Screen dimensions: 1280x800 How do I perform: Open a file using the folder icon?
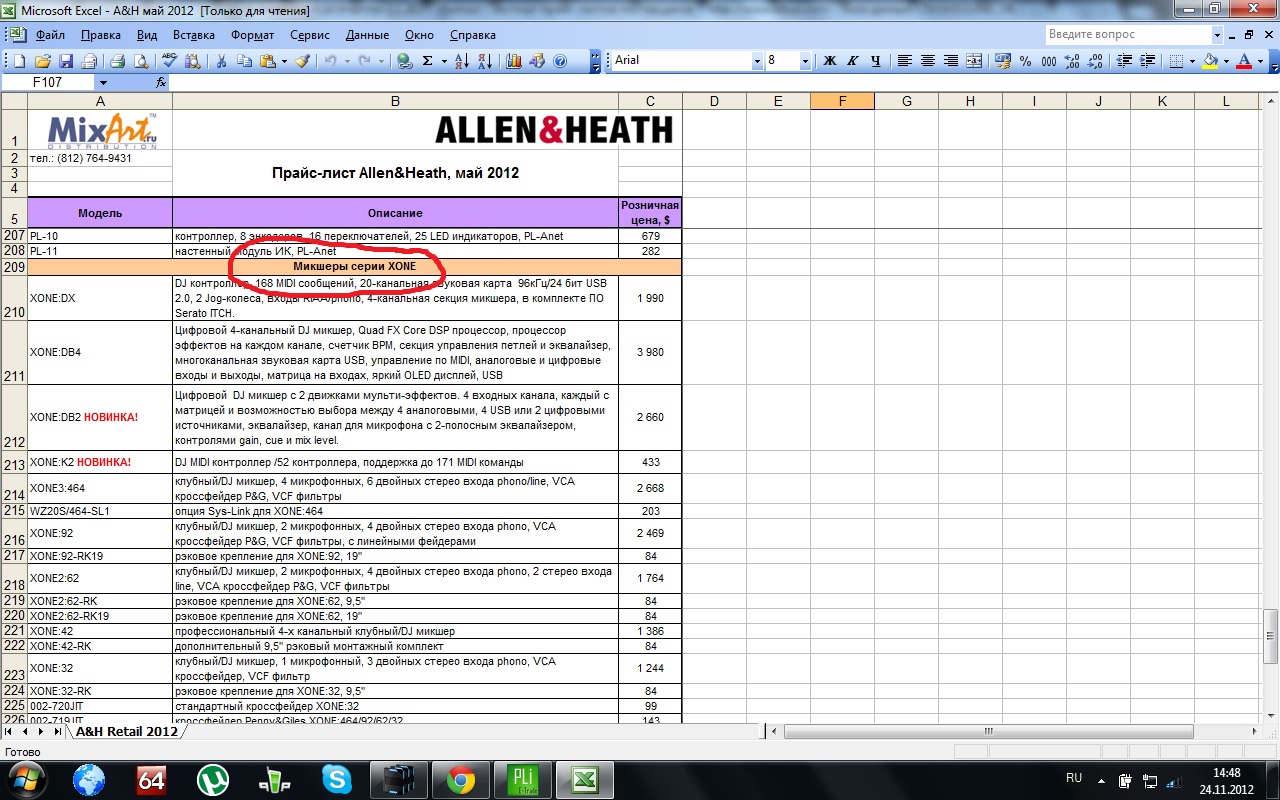[x=43, y=61]
